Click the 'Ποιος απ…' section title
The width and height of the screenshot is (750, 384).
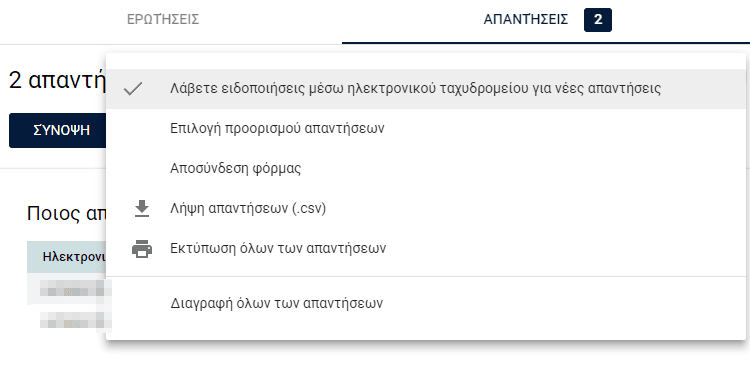66,213
